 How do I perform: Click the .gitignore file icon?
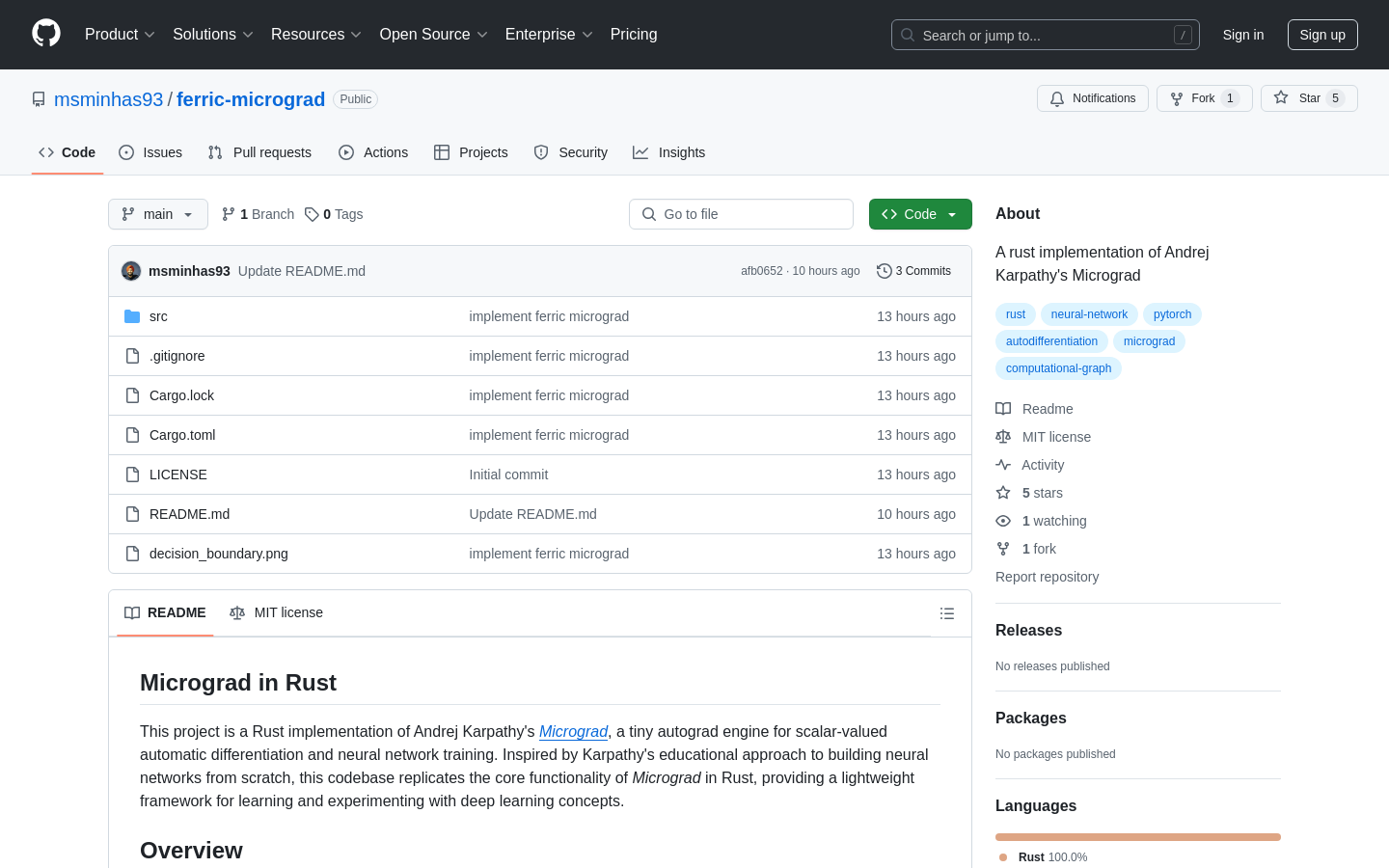pos(132,356)
